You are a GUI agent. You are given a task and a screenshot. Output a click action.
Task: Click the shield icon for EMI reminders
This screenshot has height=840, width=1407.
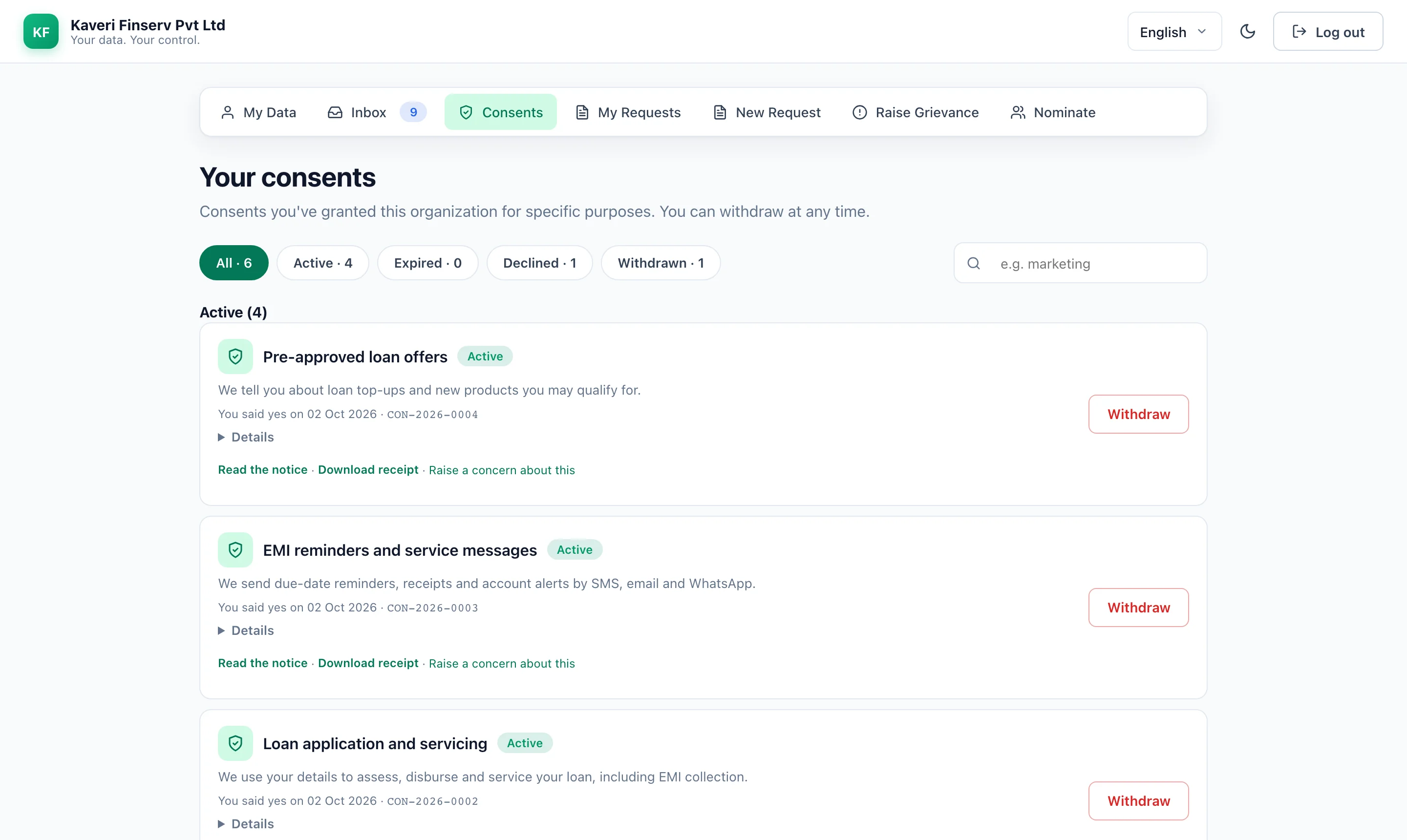point(235,550)
